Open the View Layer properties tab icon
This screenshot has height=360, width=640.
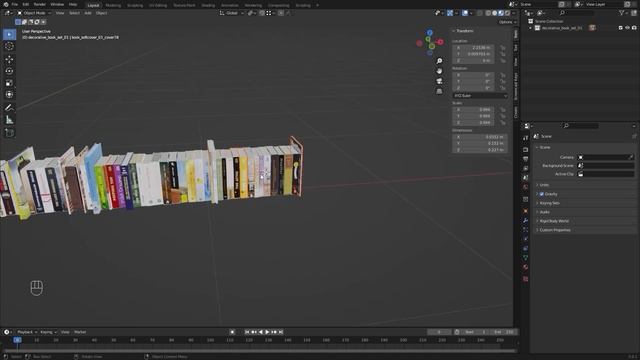coord(525,168)
